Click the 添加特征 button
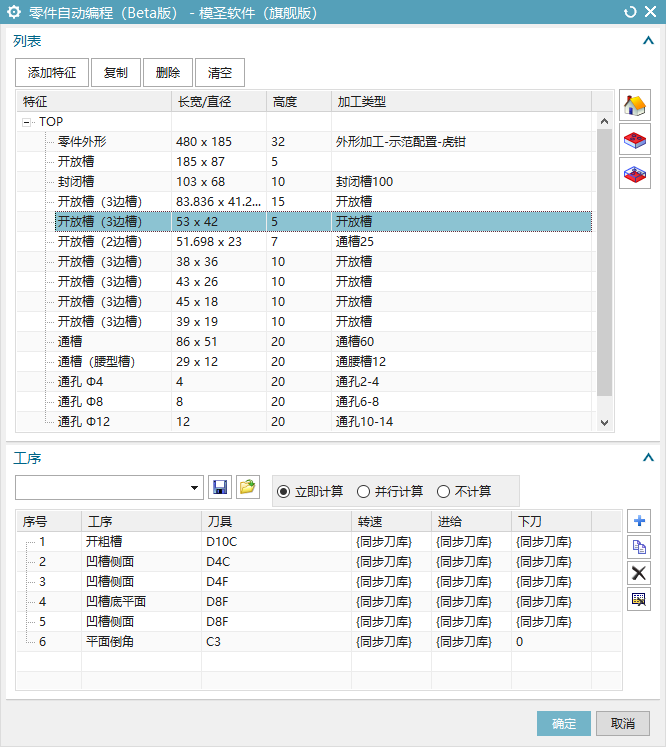 (52, 72)
